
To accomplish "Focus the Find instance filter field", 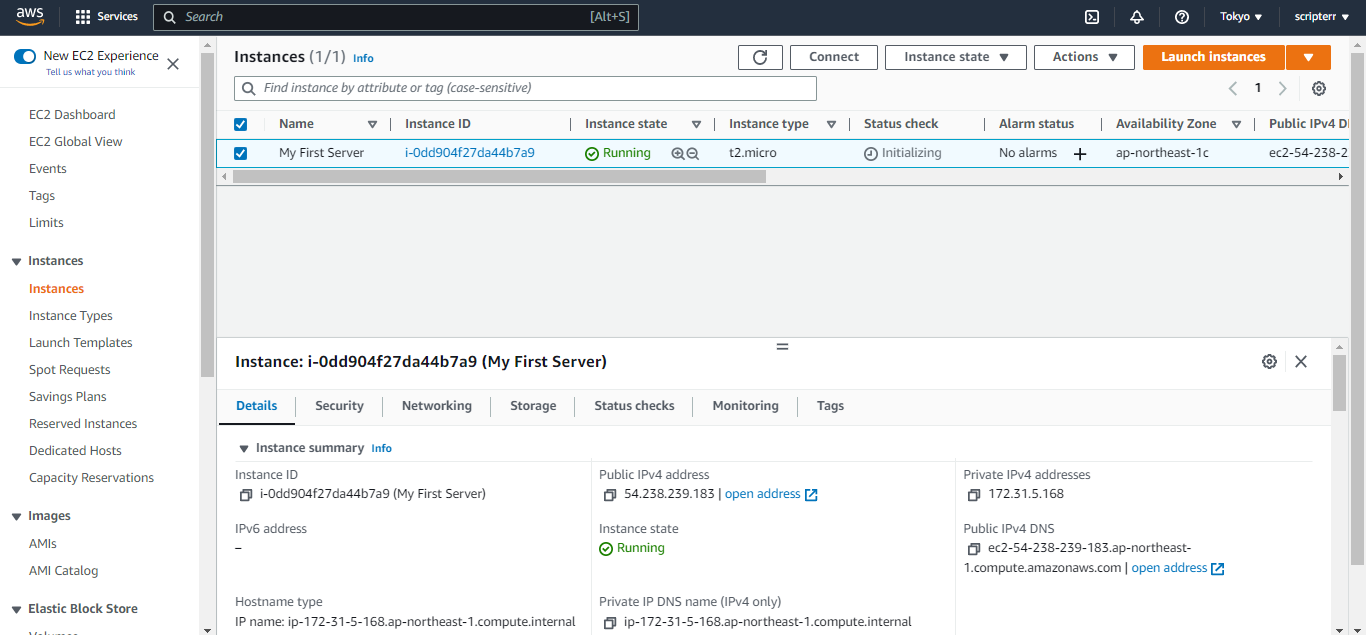I will point(525,88).
